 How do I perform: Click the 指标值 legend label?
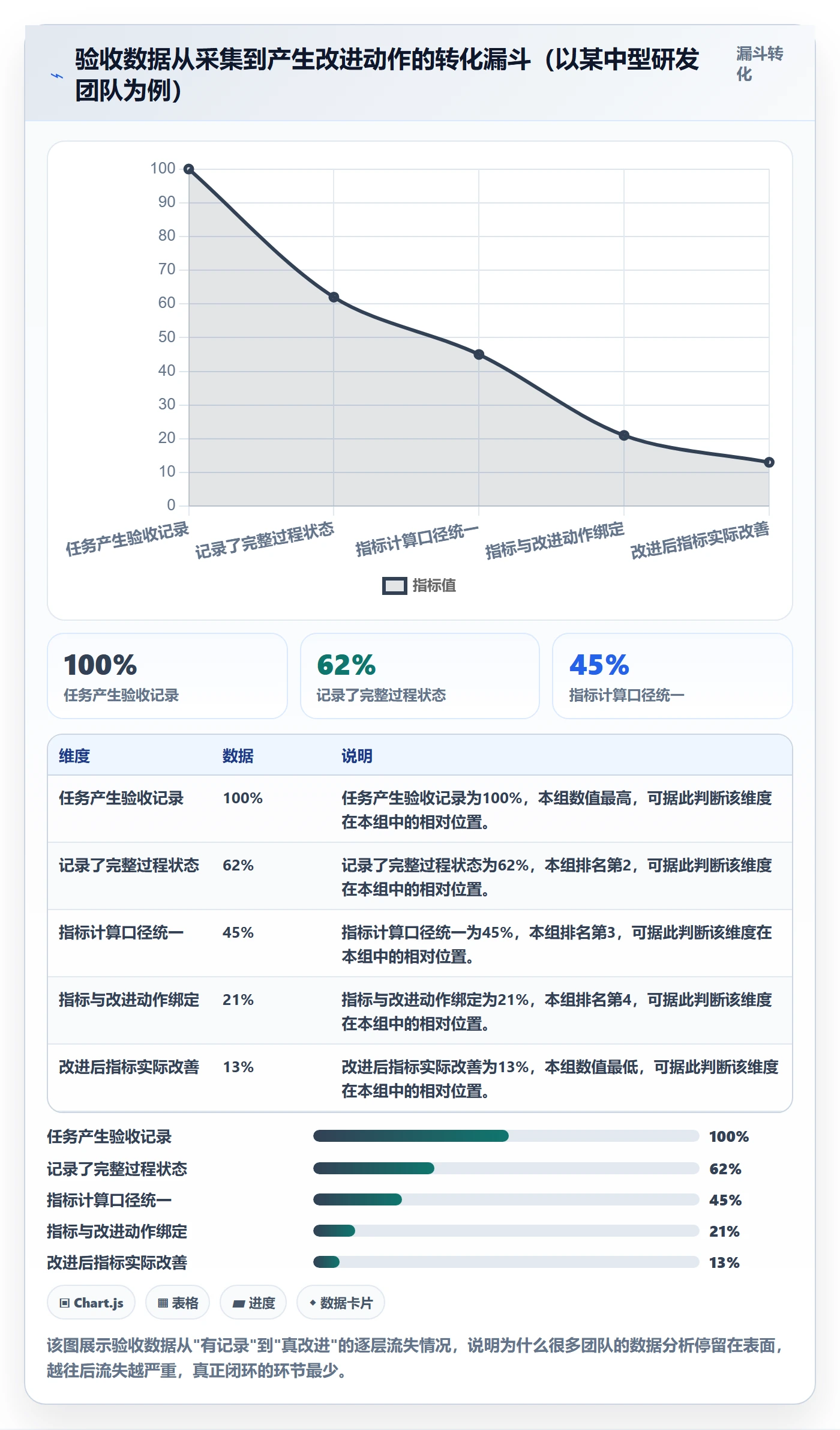coord(434,586)
